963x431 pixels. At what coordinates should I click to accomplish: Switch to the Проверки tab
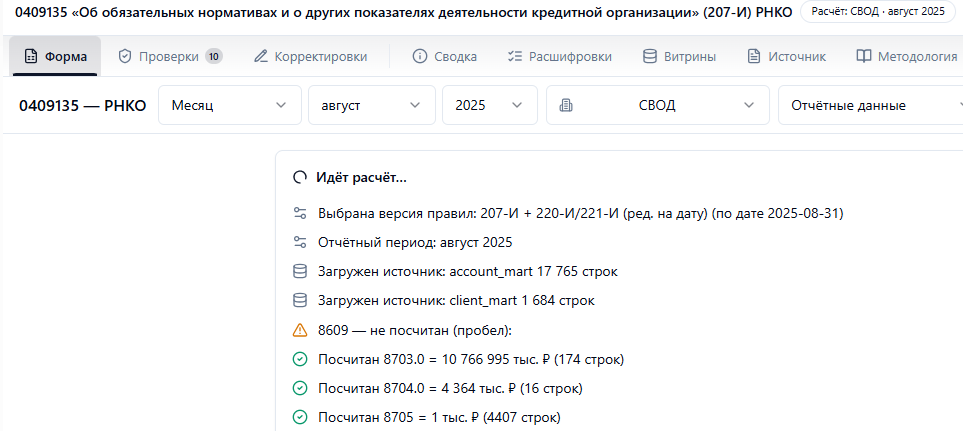point(170,56)
